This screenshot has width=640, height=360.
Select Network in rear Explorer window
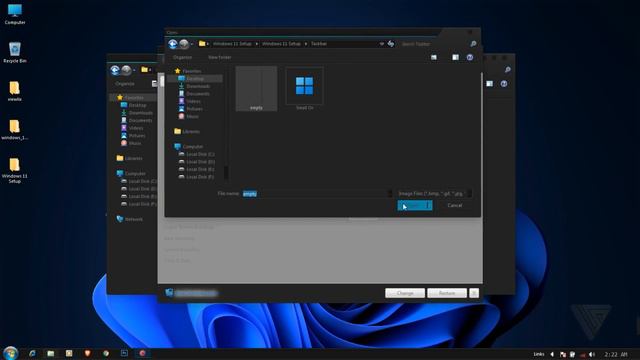130,219
